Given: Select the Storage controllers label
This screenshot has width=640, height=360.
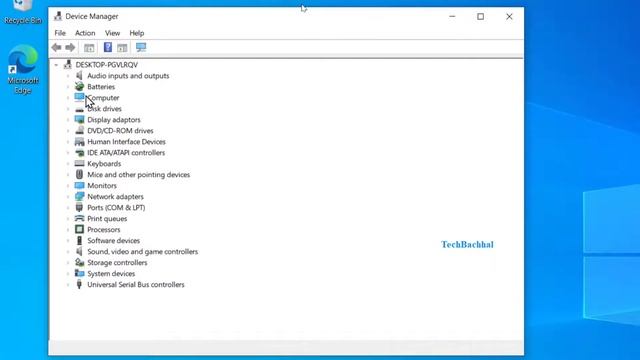Looking at the screenshot, I should (x=117, y=263).
